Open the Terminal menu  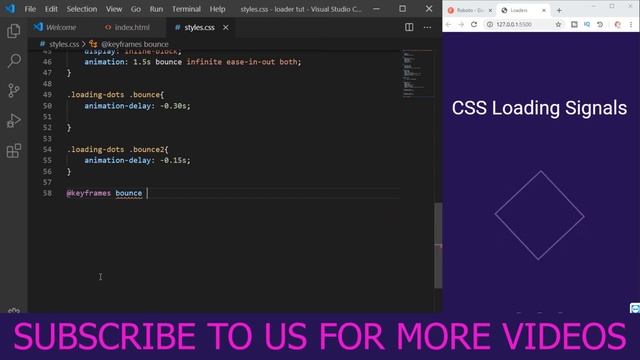(x=186, y=9)
